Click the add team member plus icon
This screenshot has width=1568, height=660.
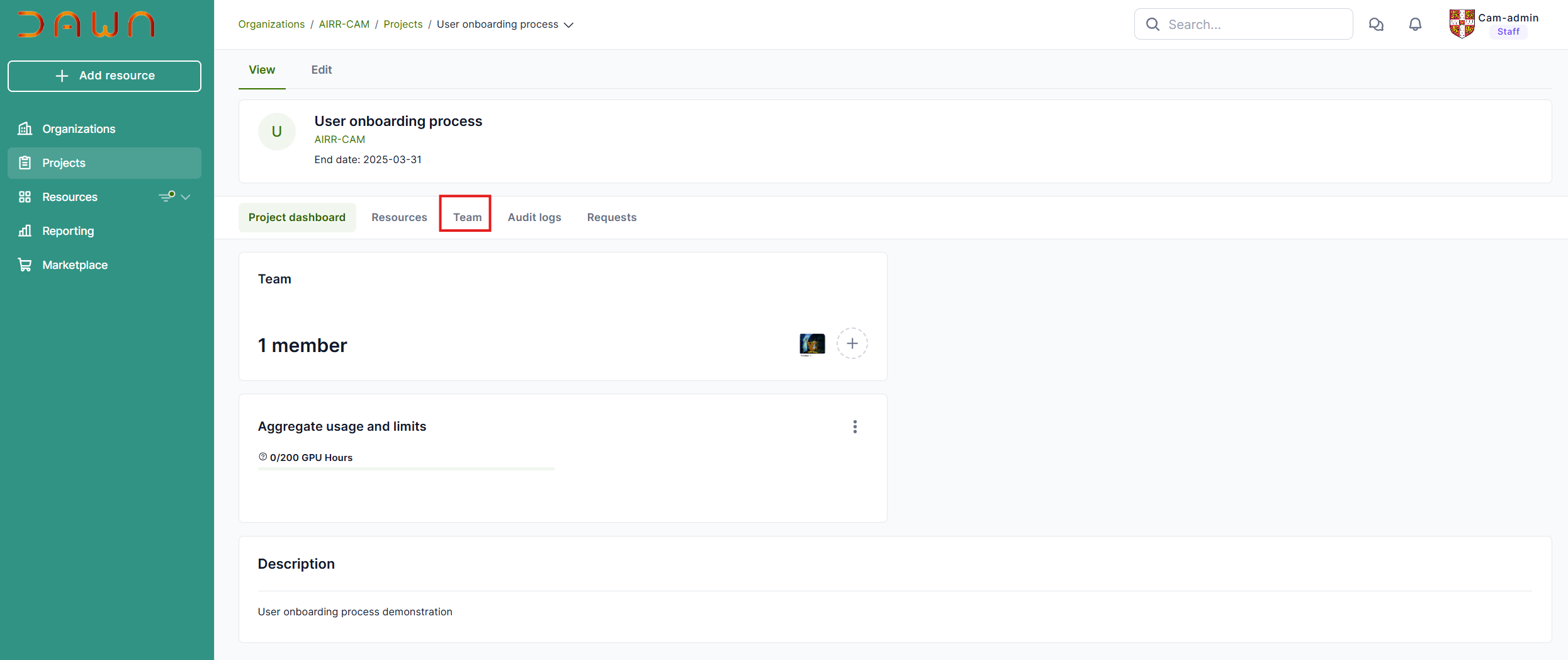pyautogui.click(x=852, y=344)
